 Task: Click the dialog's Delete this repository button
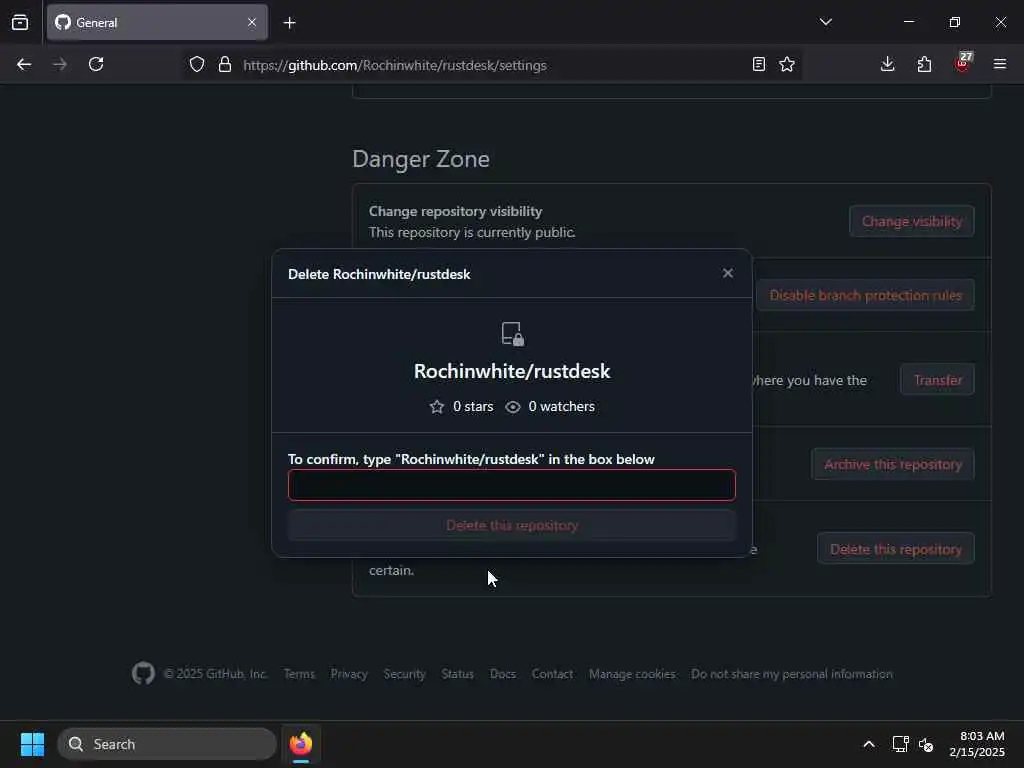point(511,526)
